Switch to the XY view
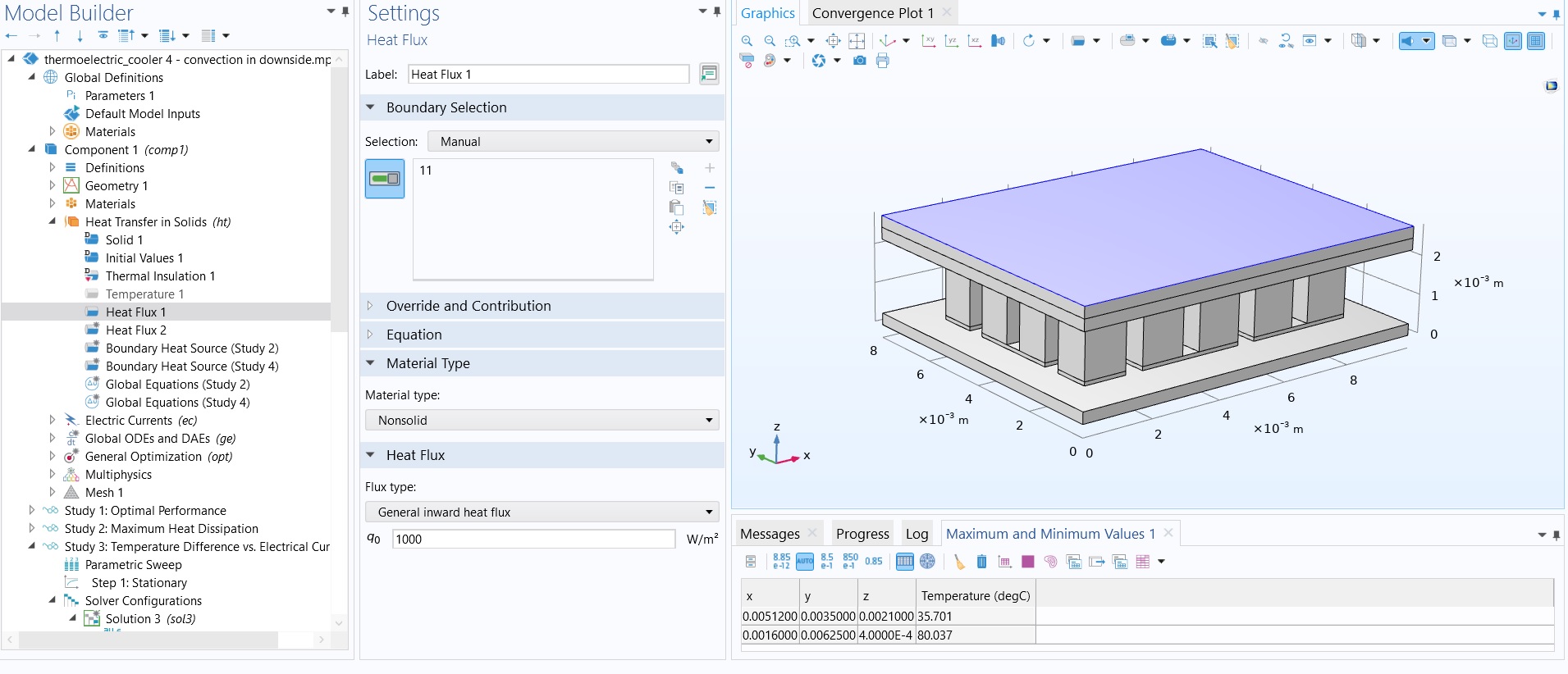The height and width of the screenshot is (674, 1568). click(929, 41)
